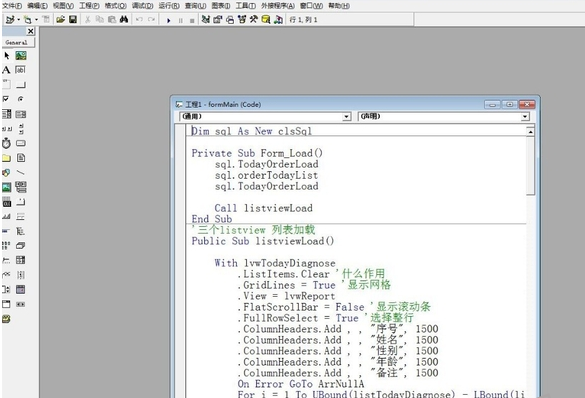Click the 'Call listviewLoad' code line

263,208
